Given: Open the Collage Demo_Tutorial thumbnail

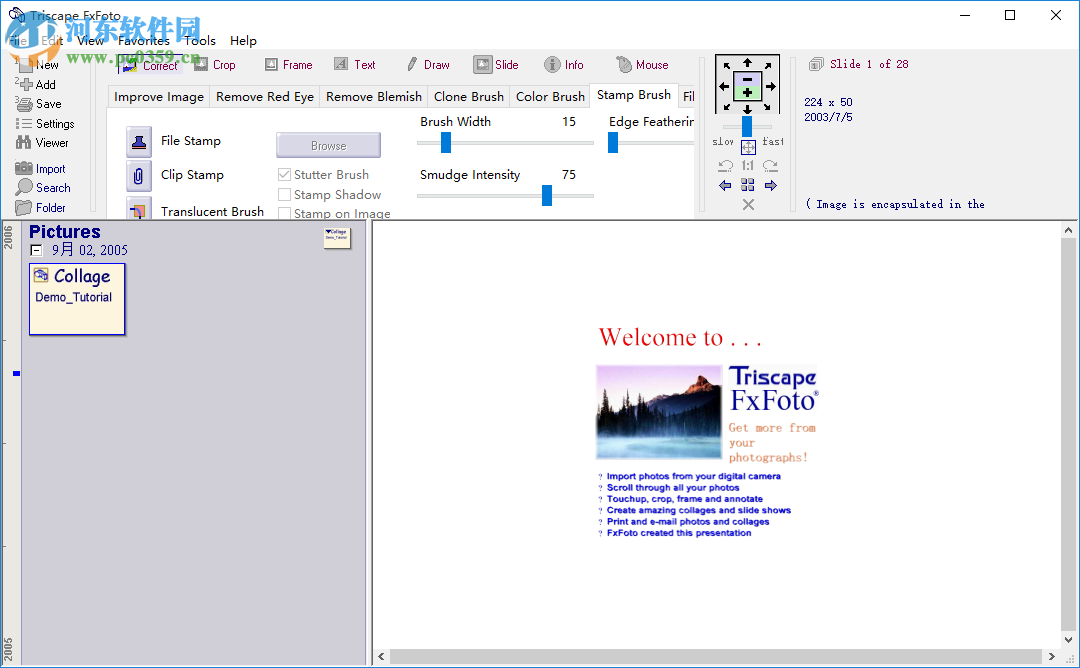Looking at the screenshot, I should pyautogui.click(x=77, y=299).
